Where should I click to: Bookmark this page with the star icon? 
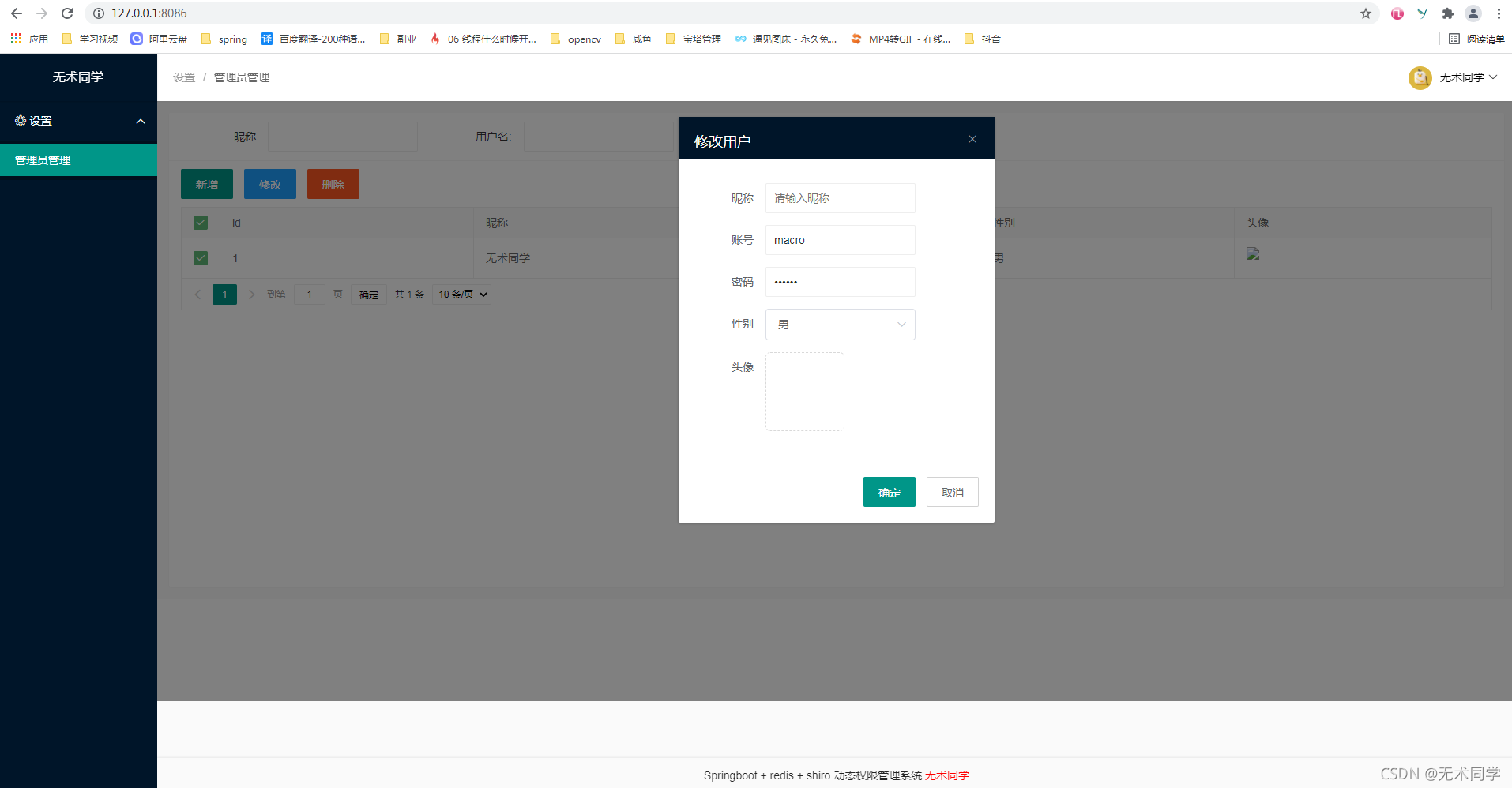click(1366, 13)
